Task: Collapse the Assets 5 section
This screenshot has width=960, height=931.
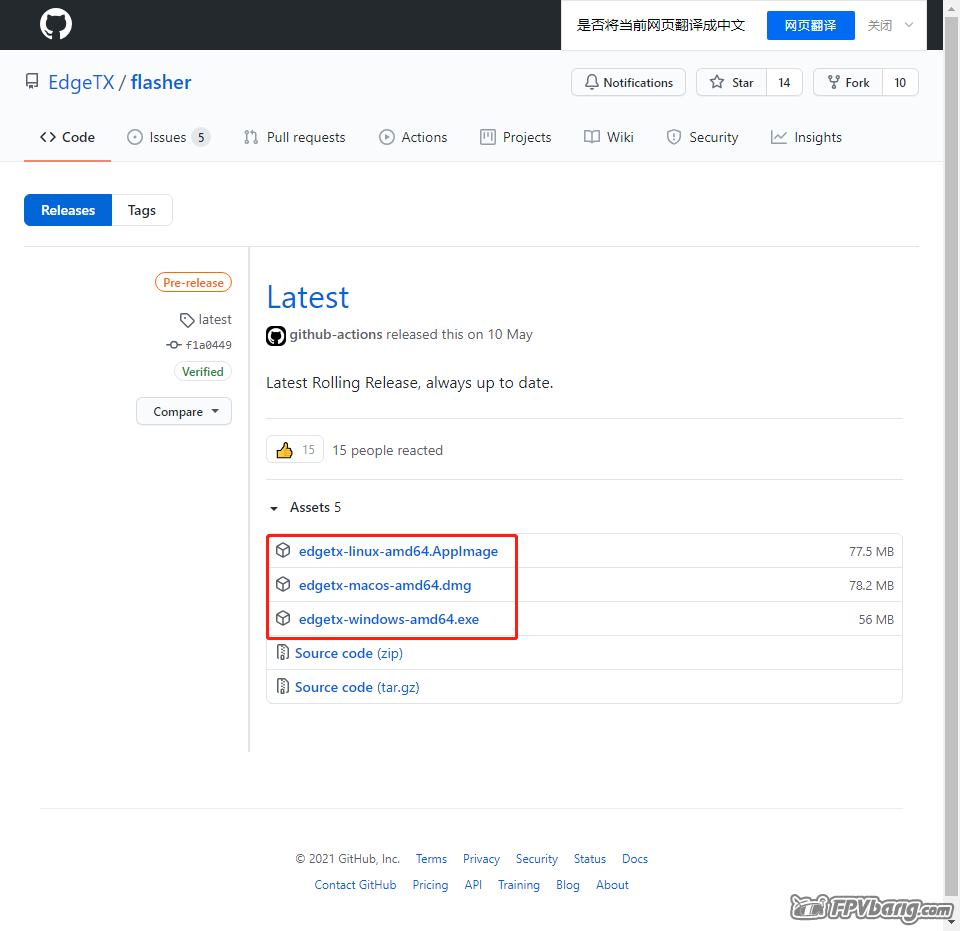Action: pos(304,507)
